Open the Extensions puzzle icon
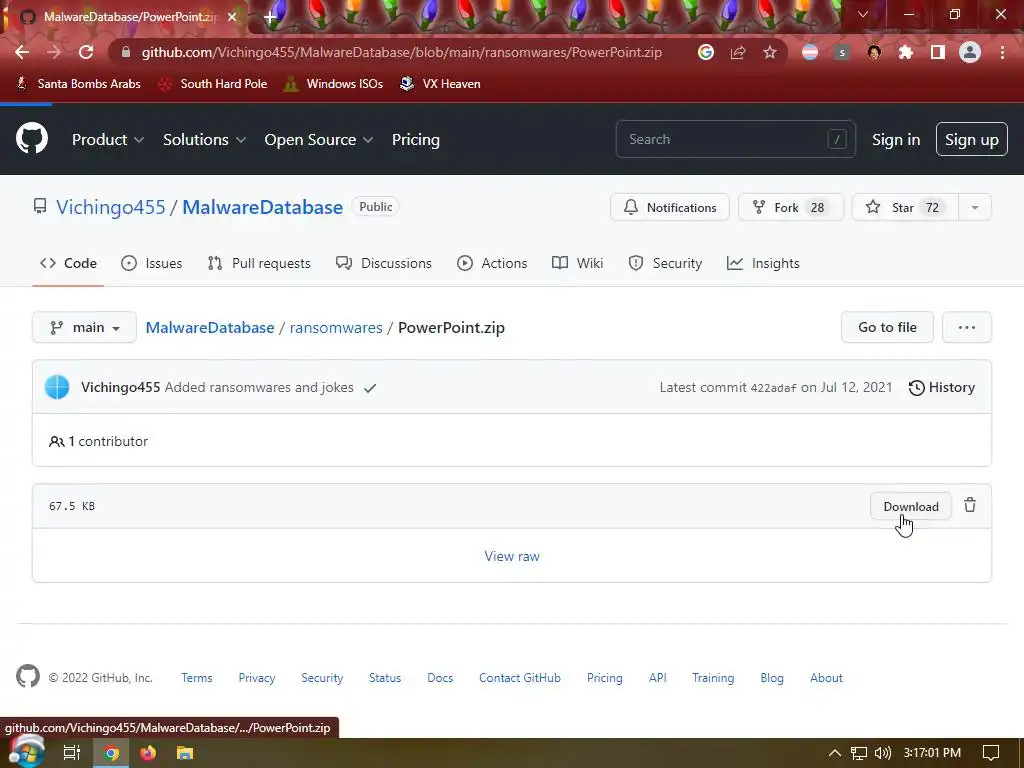Screen dimensions: 1024x768 coord(906,52)
